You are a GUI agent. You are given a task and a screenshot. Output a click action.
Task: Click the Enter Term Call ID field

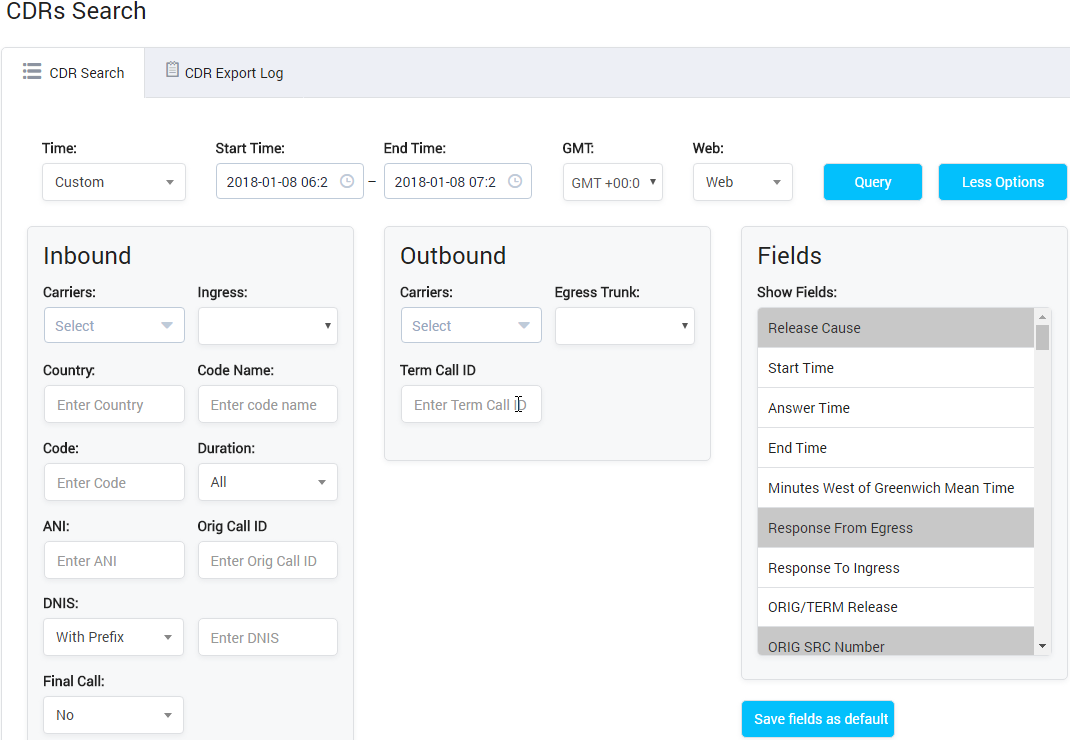[x=471, y=404]
